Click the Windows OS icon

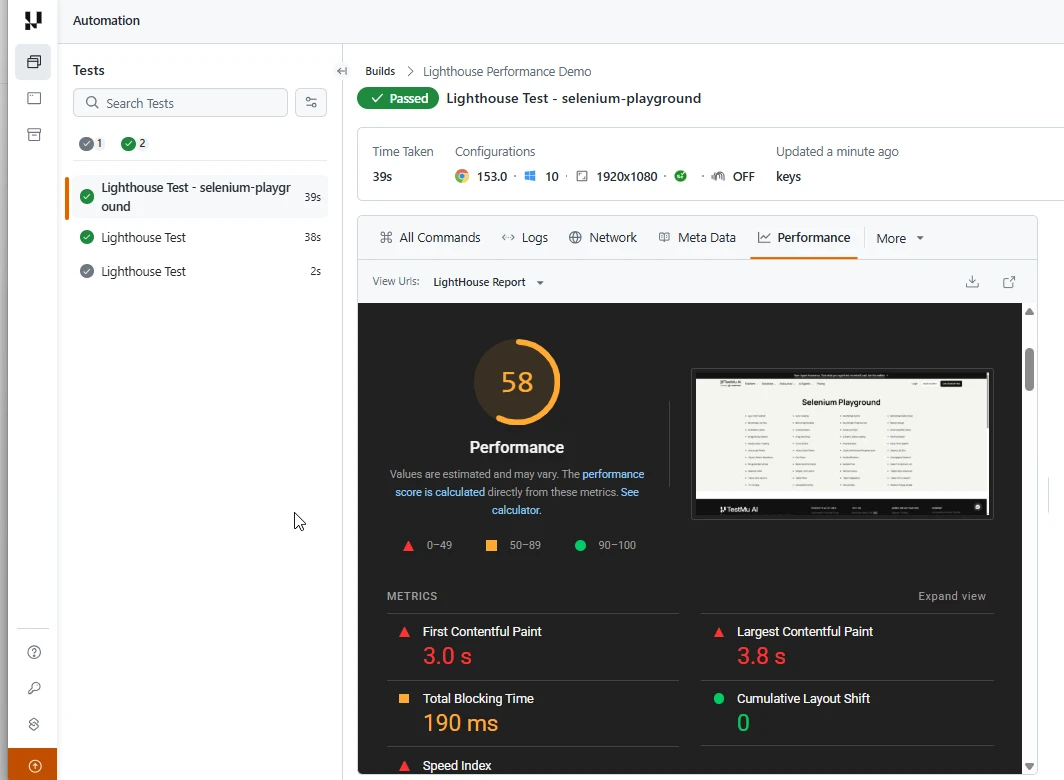coord(531,177)
